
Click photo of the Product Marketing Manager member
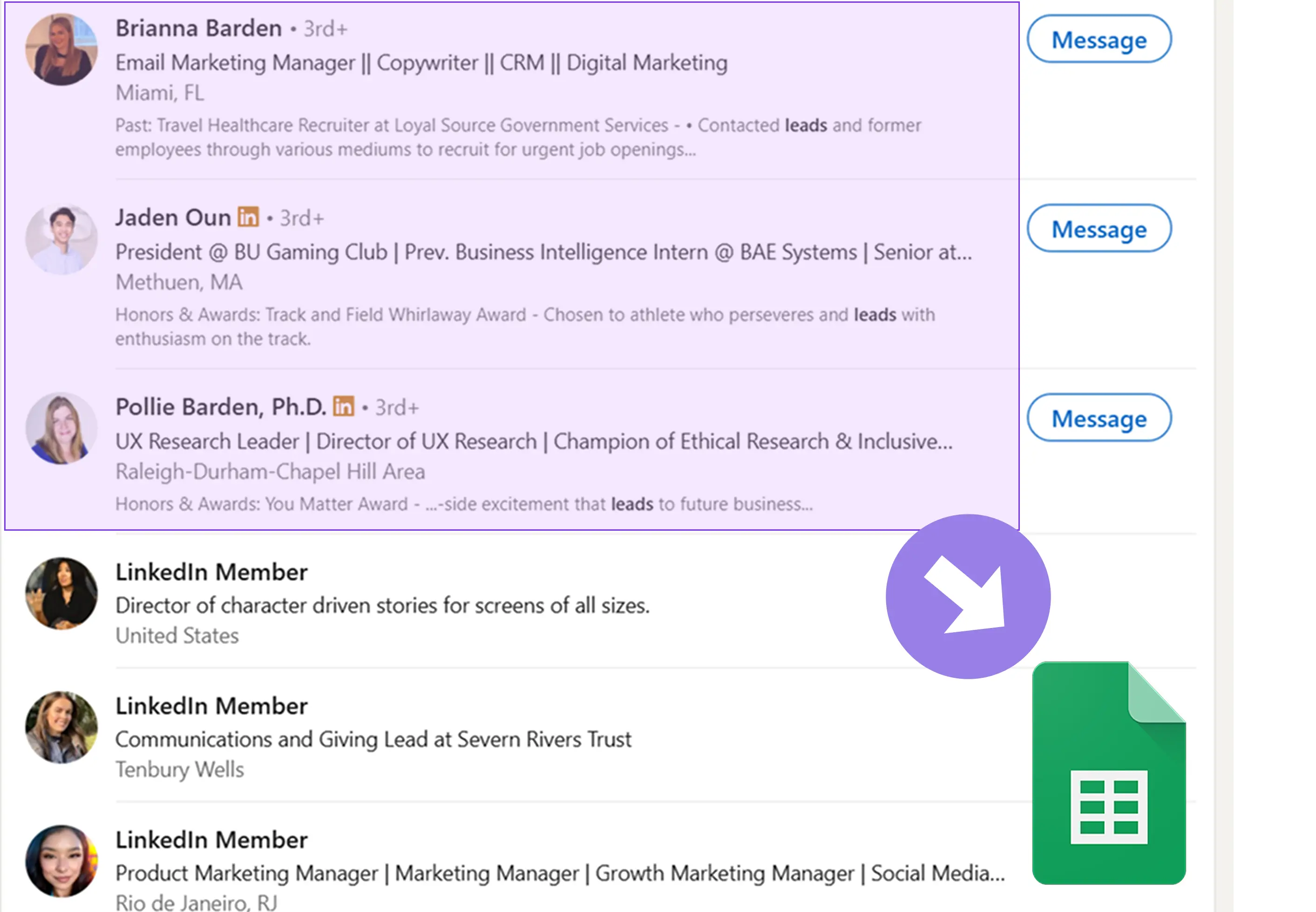point(61,861)
